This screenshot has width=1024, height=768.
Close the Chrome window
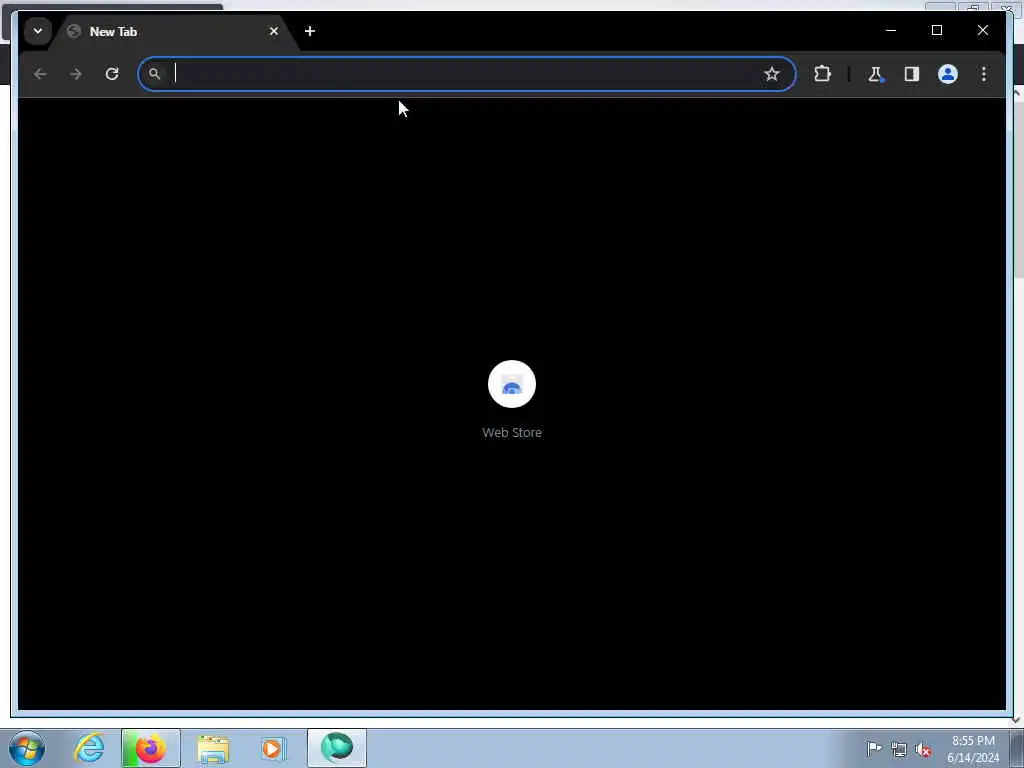982,30
